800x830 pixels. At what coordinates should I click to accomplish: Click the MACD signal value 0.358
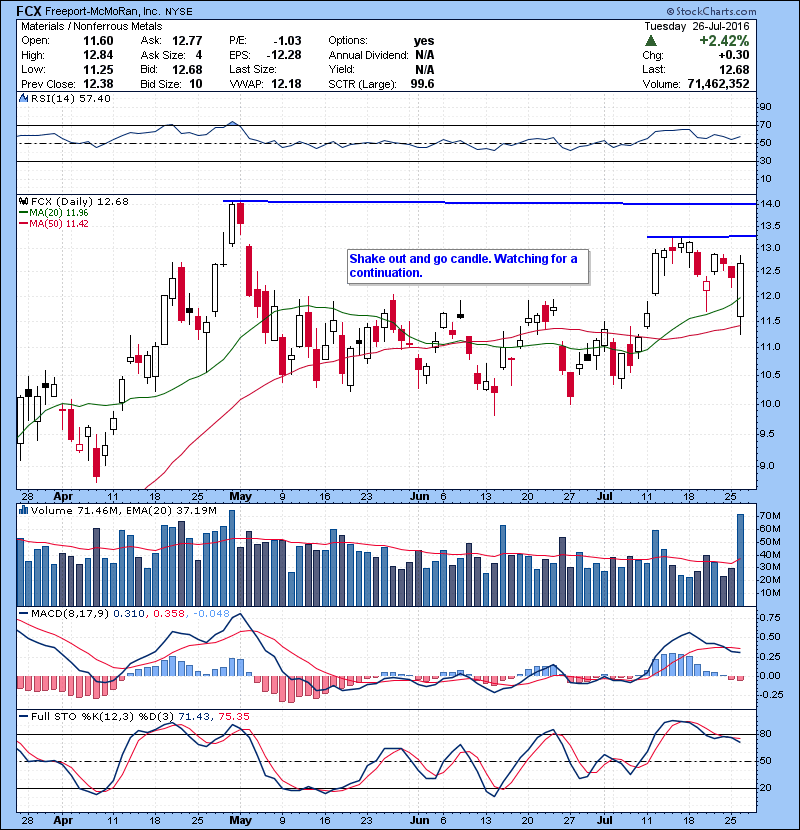click(x=169, y=614)
